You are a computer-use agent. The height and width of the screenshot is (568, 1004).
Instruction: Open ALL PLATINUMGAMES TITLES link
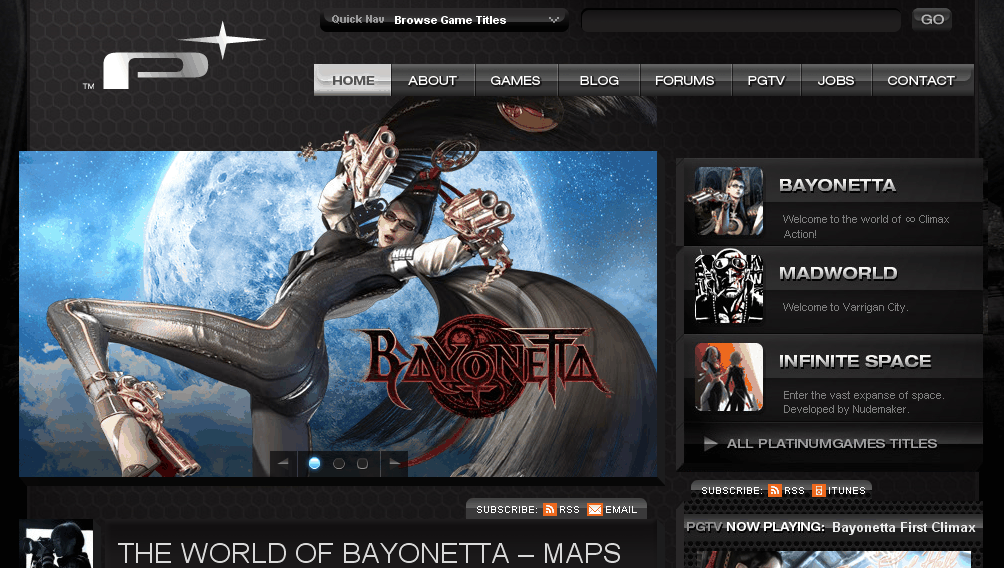click(x=832, y=443)
